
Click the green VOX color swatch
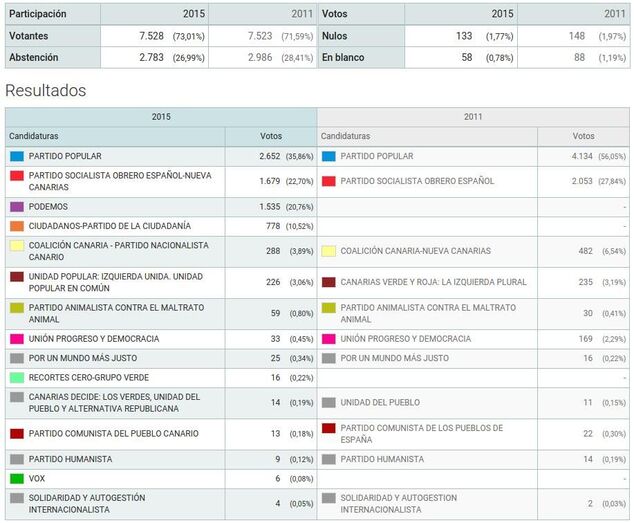tap(17, 479)
